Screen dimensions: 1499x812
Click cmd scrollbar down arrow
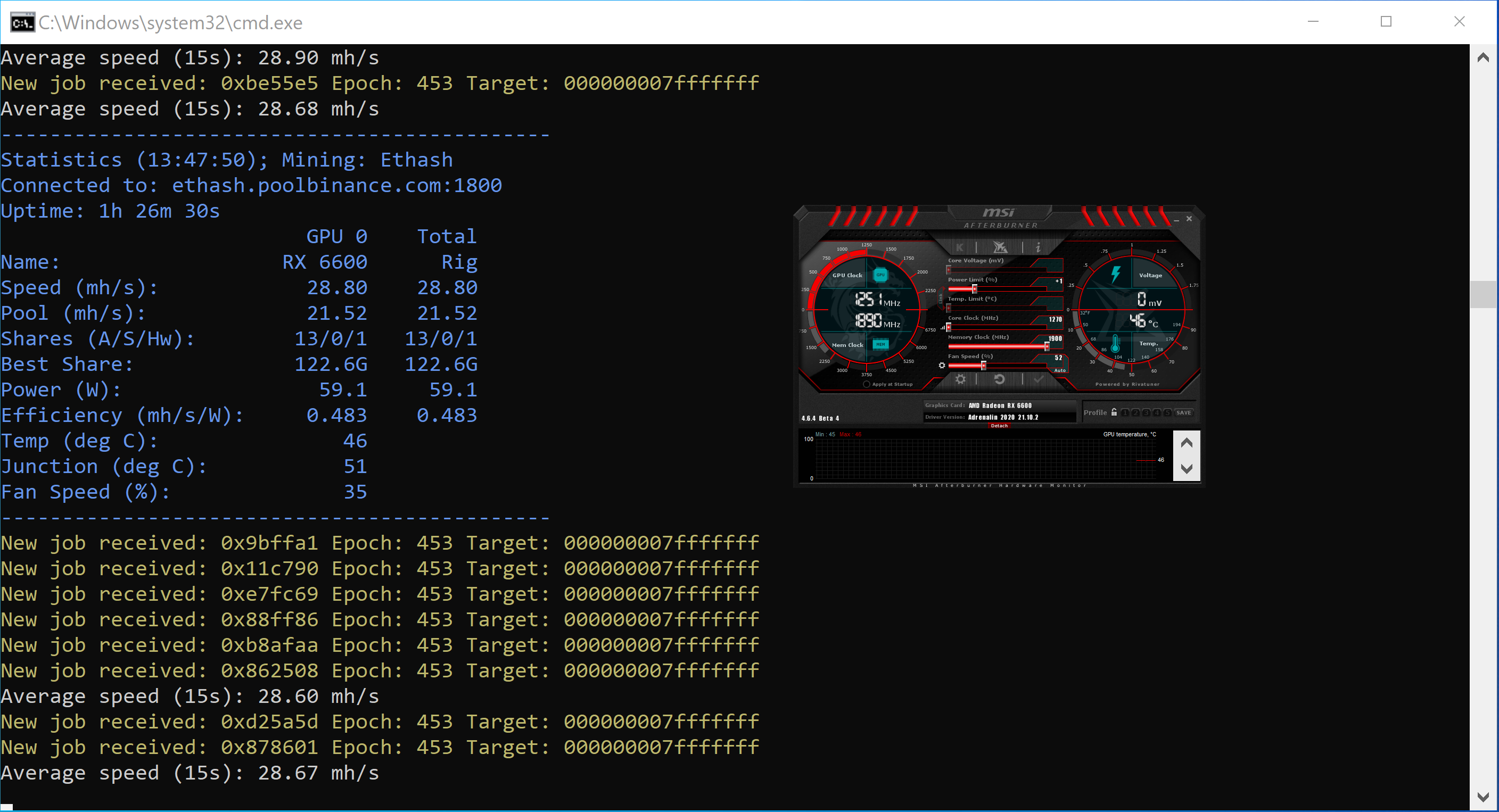1482,797
